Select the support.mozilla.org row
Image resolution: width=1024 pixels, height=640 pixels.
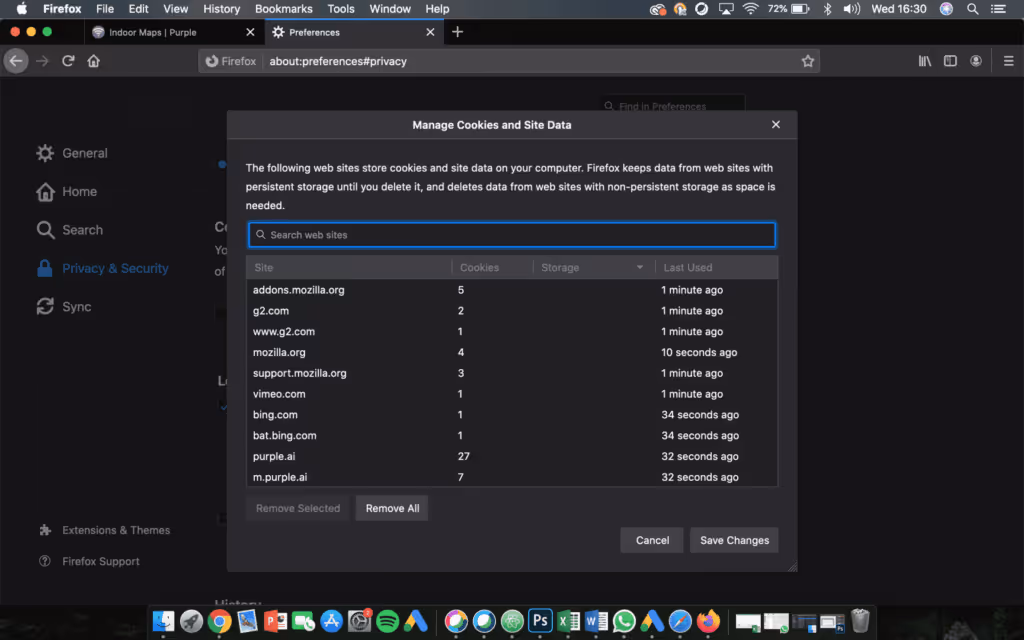[512, 373]
